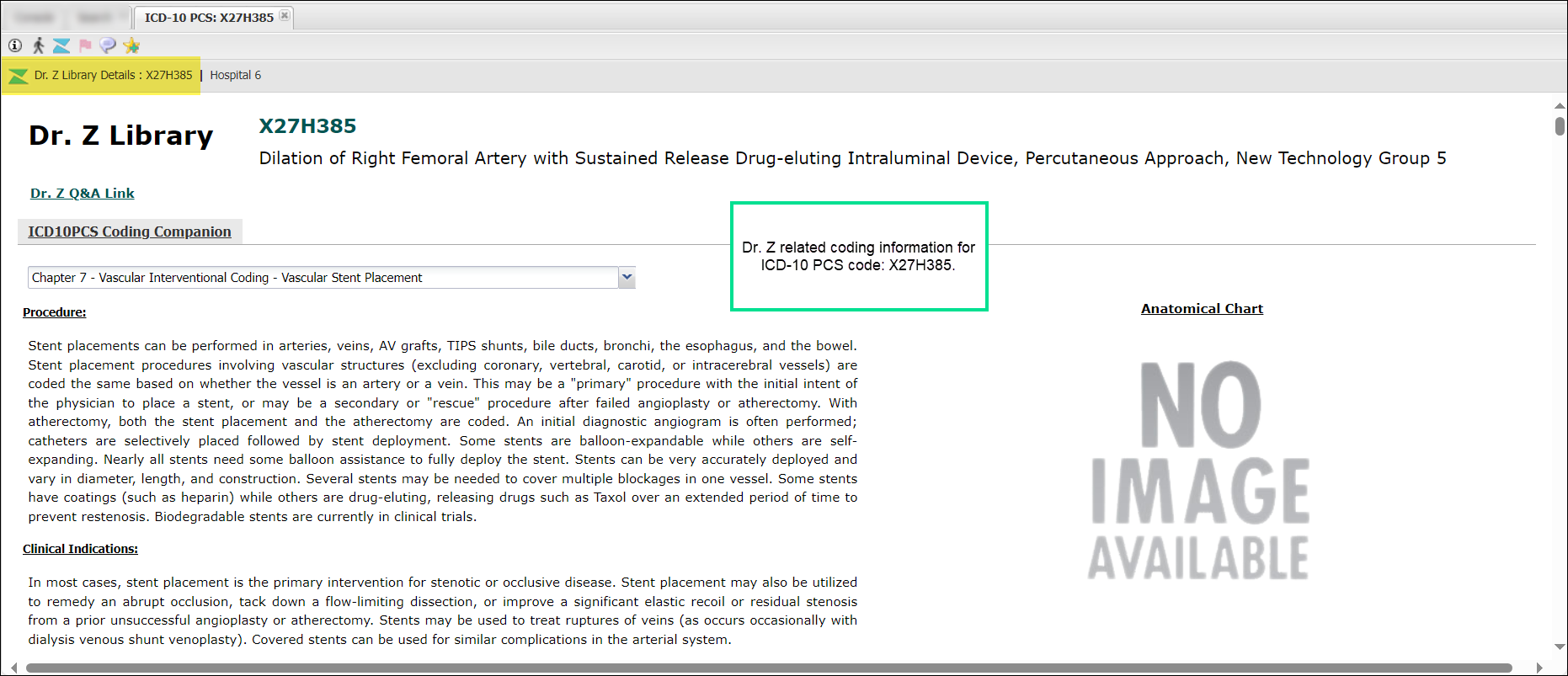Expand the Chapter 7 dropdown arrow
Viewport: 1568px width, 676px height.
coord(627,277)
